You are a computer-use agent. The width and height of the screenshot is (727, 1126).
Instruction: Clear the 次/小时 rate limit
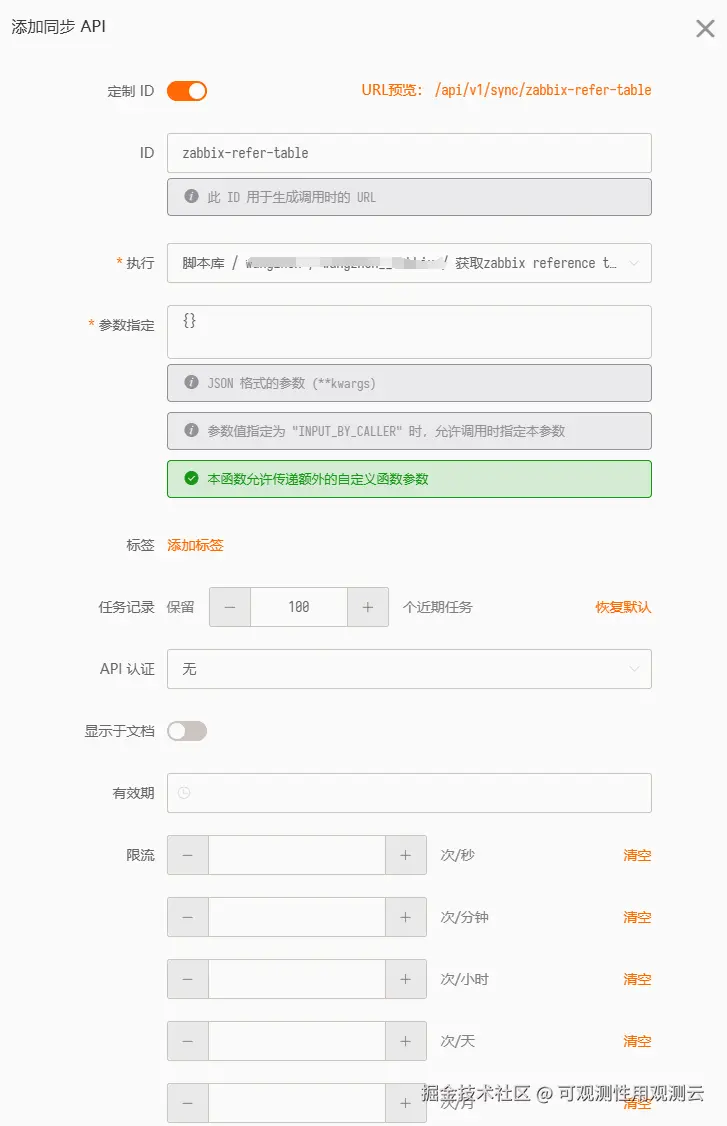(x=637, y=979)
